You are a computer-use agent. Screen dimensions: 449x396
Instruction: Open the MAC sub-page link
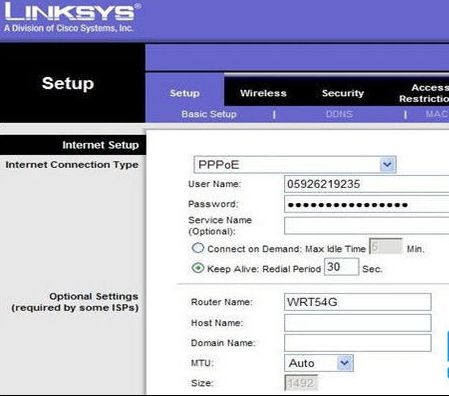(437, 114)
